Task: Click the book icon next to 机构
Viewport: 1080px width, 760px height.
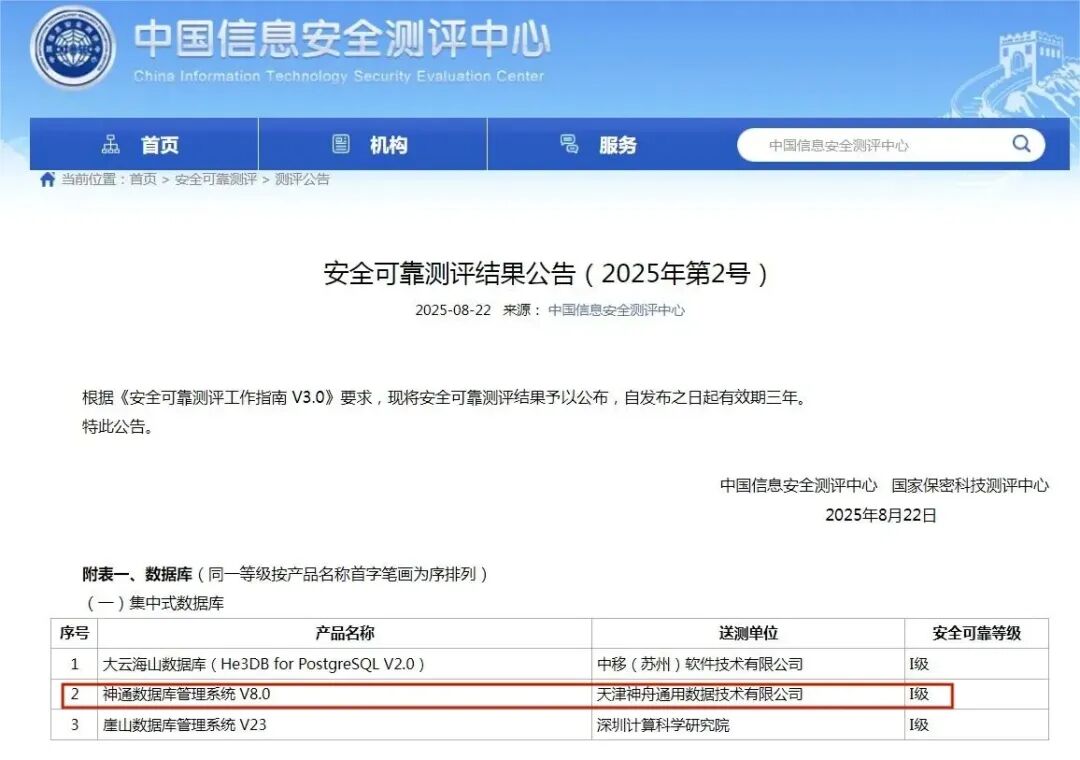Action: [343, 144]
